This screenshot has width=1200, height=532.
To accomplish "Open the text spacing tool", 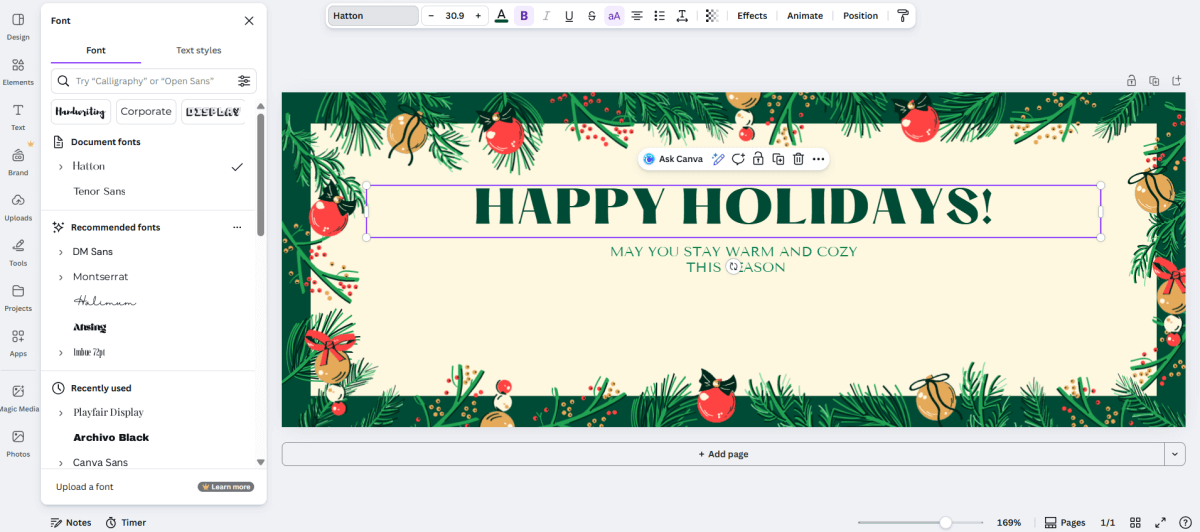I will click(682, 16).
